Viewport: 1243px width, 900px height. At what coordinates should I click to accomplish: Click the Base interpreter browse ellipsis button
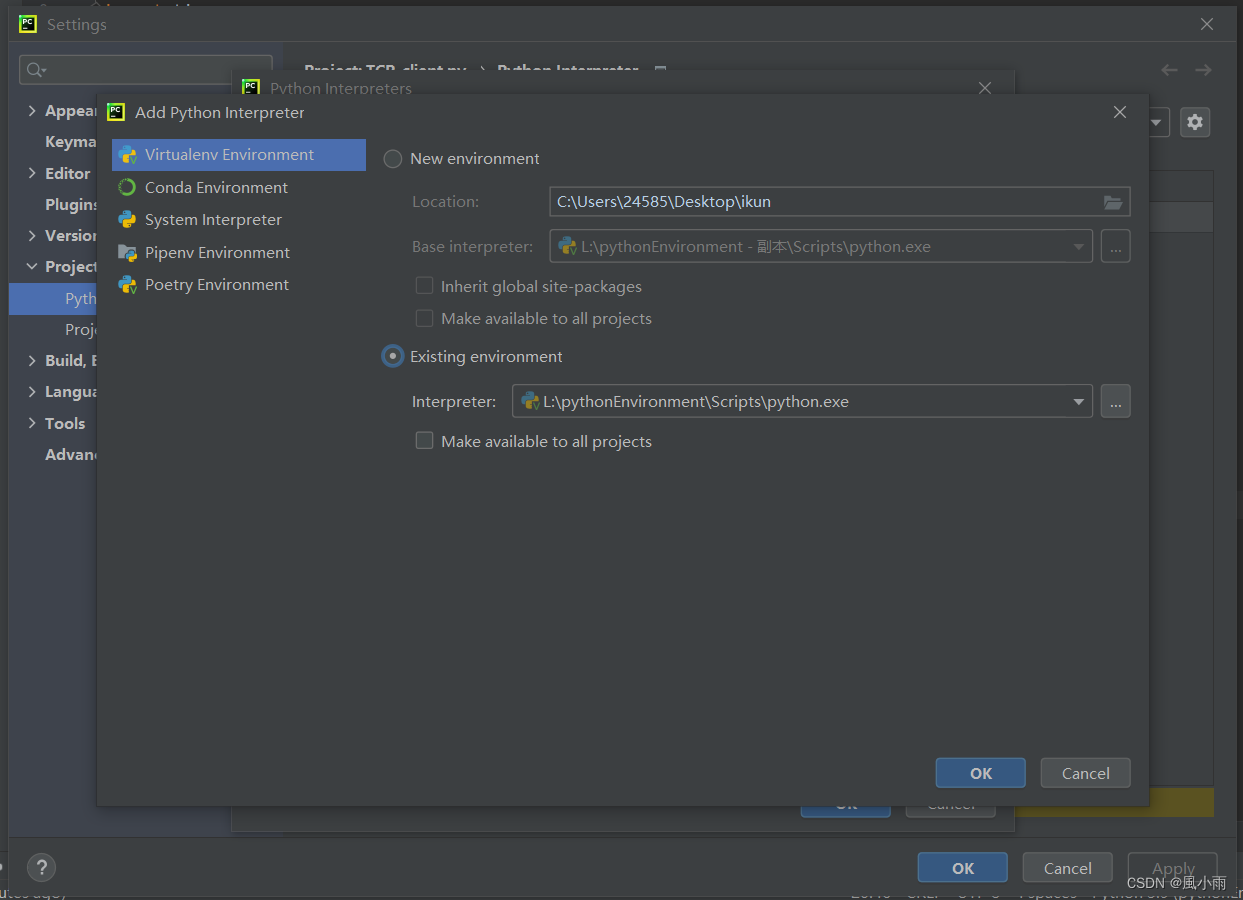pos(1116,246)
